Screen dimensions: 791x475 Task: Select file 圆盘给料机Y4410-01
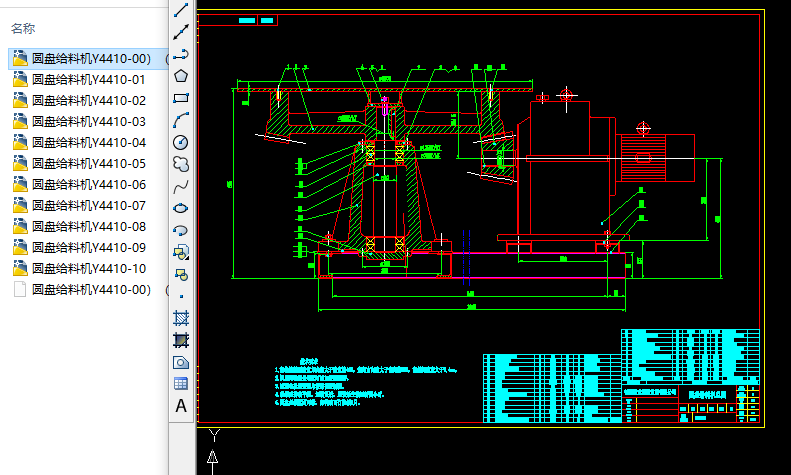[88, 80]
